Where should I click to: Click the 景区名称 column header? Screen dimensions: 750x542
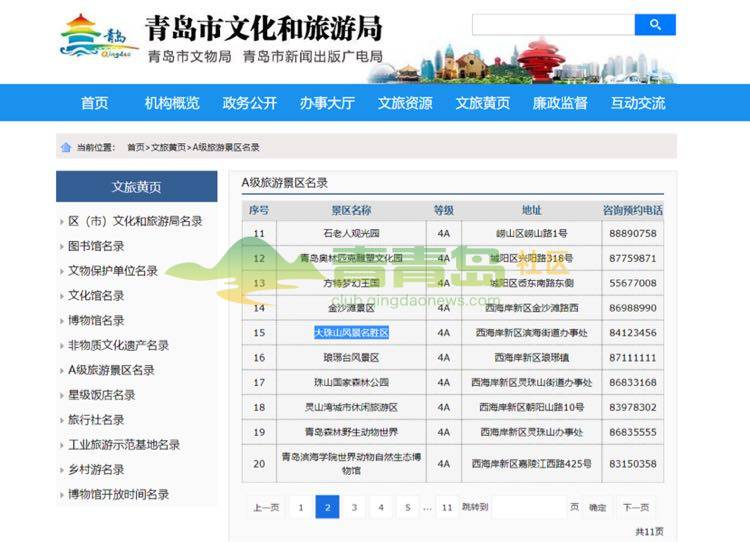(x=351, y=210)
